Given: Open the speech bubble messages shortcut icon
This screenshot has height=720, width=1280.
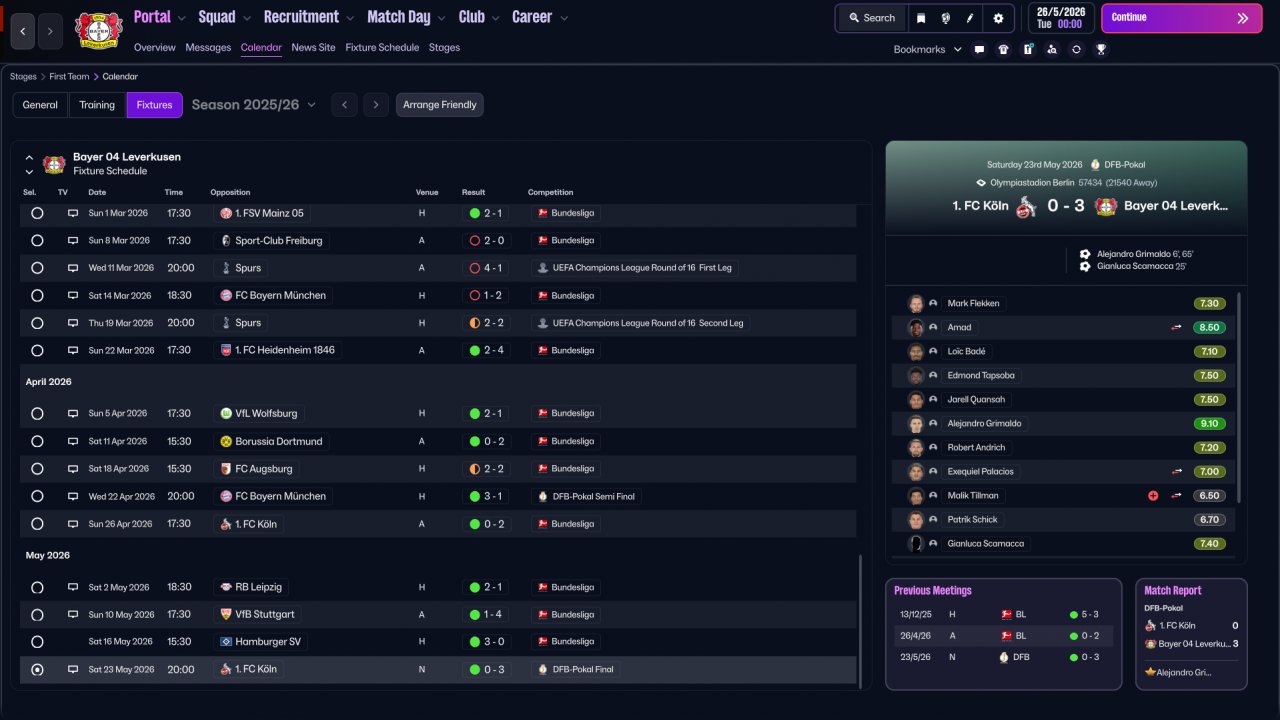Looking at the screenshot, I should pyautogui.click(x=979, y=49).
